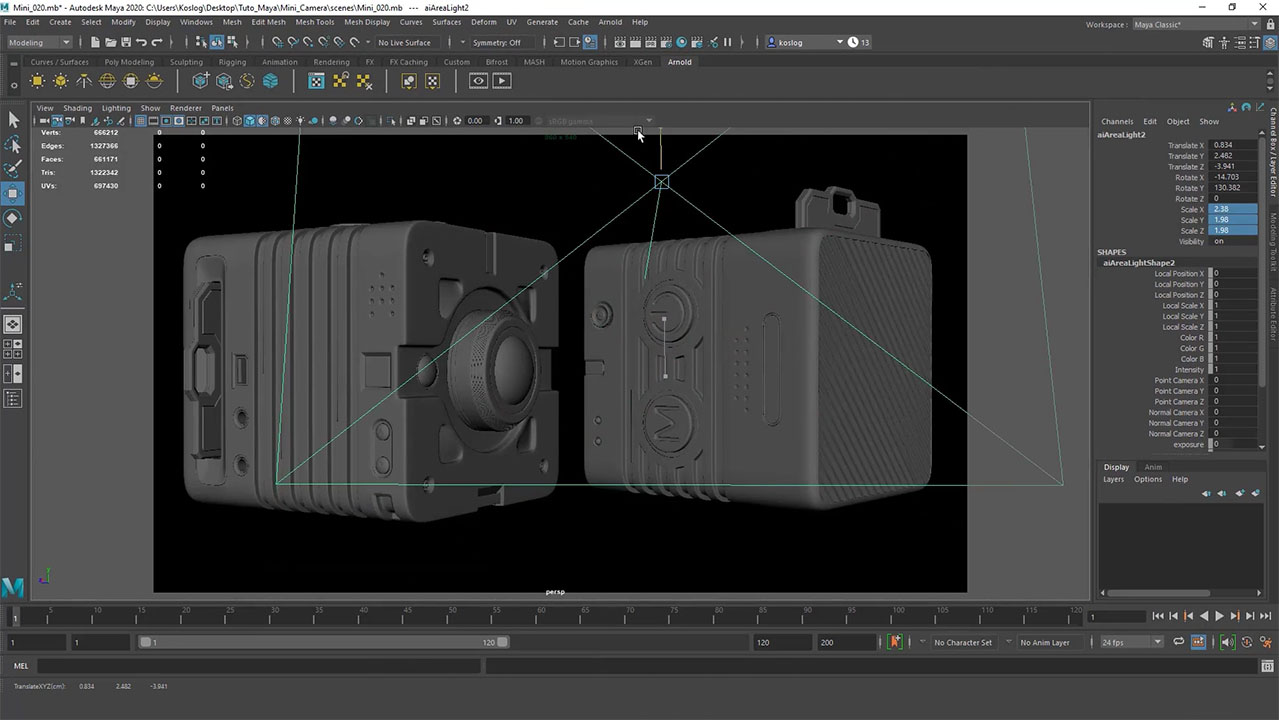
Task: Open the 24 fps frame rate dropdown
Action: coord(1131,642)
